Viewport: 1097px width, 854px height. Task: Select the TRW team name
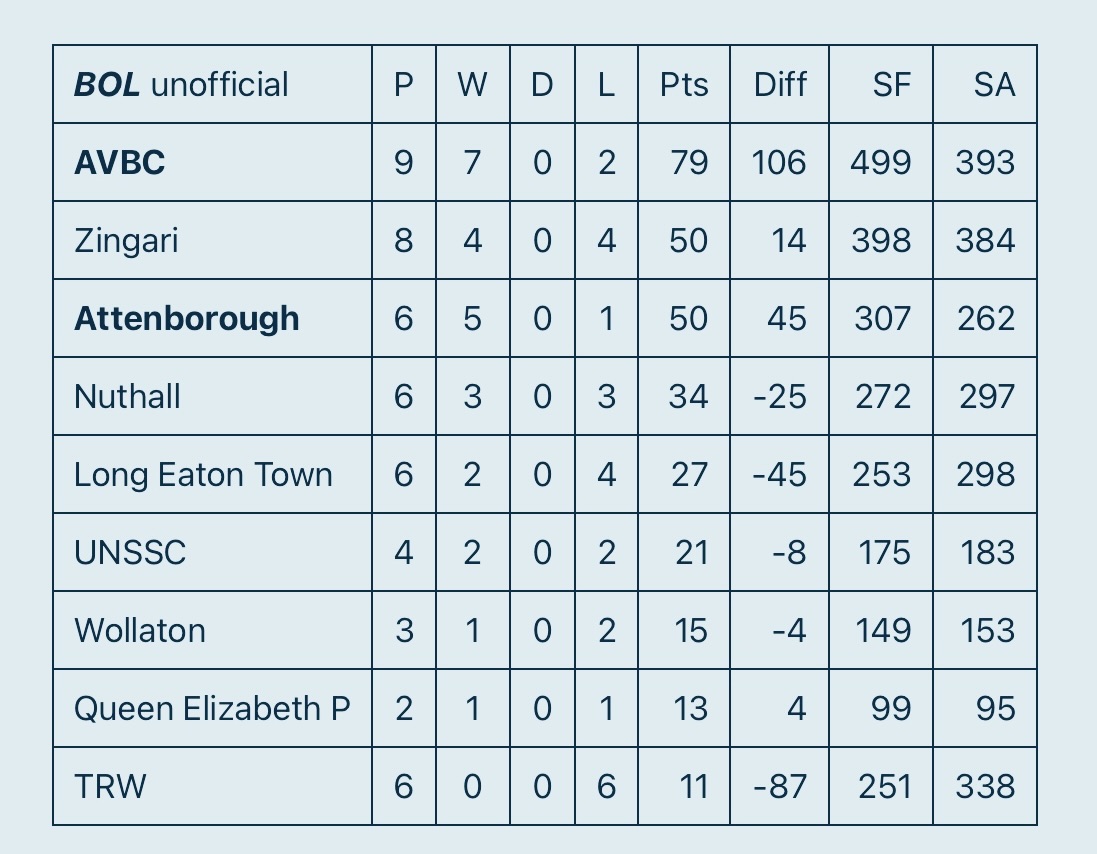[x=111, y=787]
